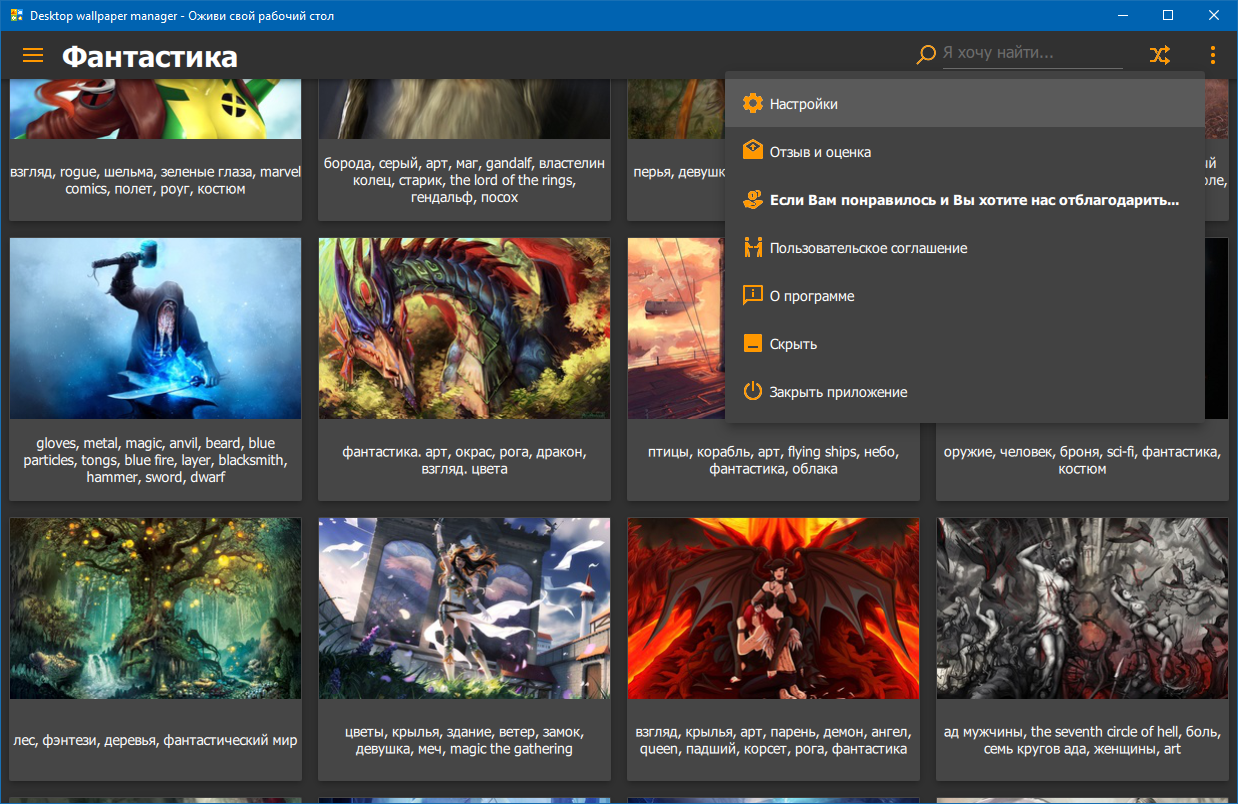Click tags 'цветы, крылья, здание, ветер, замок'
Image resolution: width=1238 pixels, height=804 pixels.
click(x=464, y=740)
